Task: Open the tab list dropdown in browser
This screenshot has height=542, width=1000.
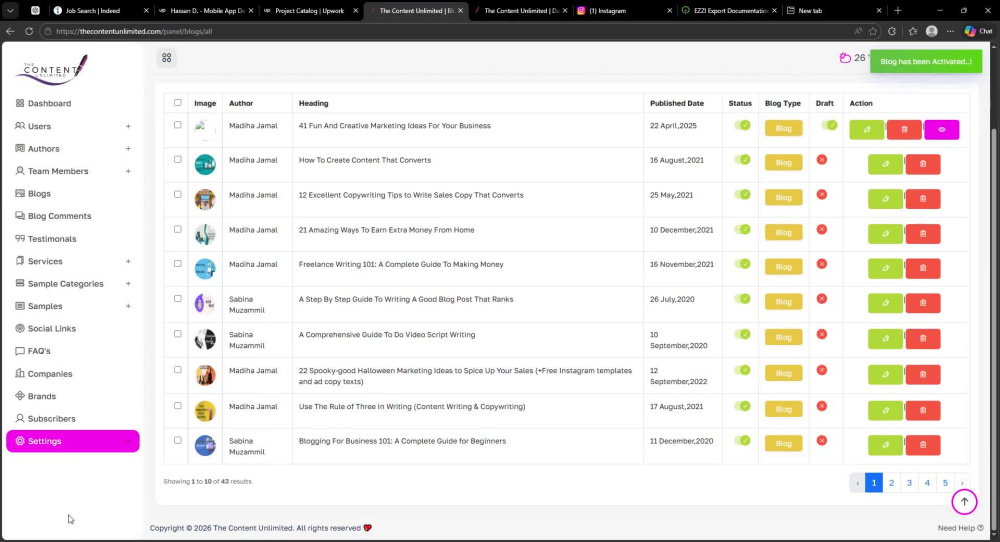Action: (x=10, y=10)
